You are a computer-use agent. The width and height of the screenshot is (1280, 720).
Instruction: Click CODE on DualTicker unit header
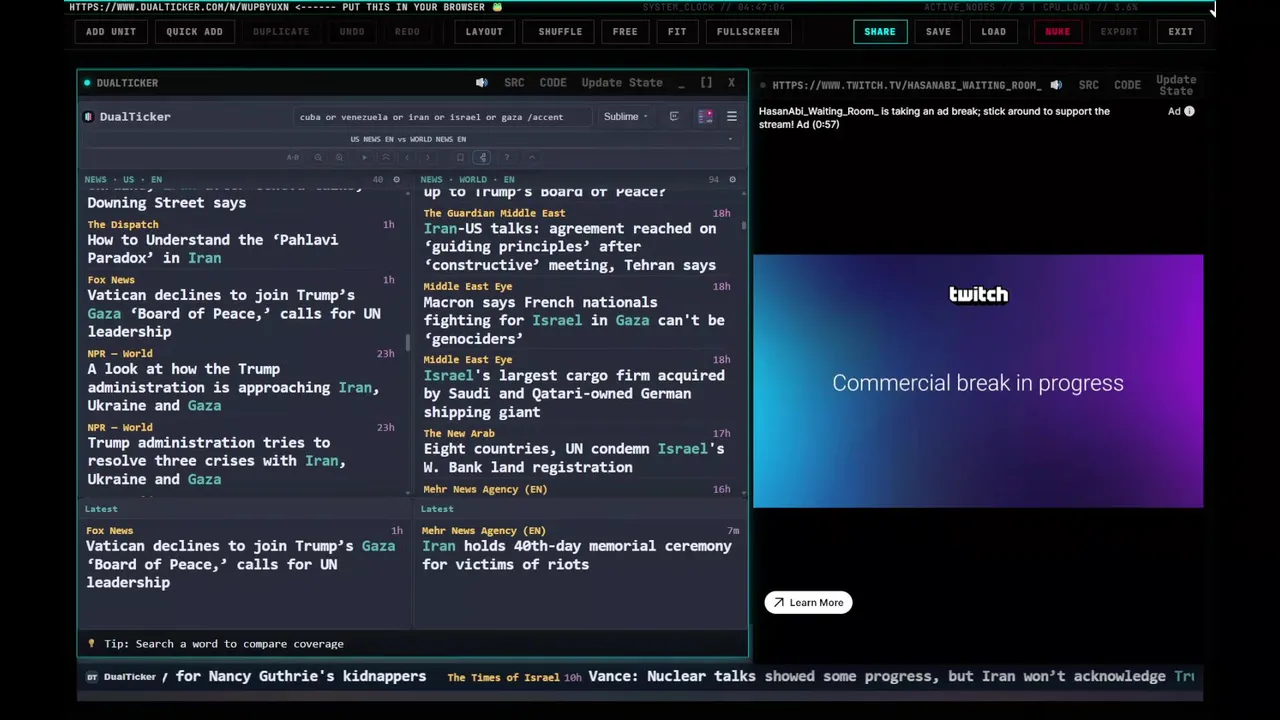pos(553,83)
